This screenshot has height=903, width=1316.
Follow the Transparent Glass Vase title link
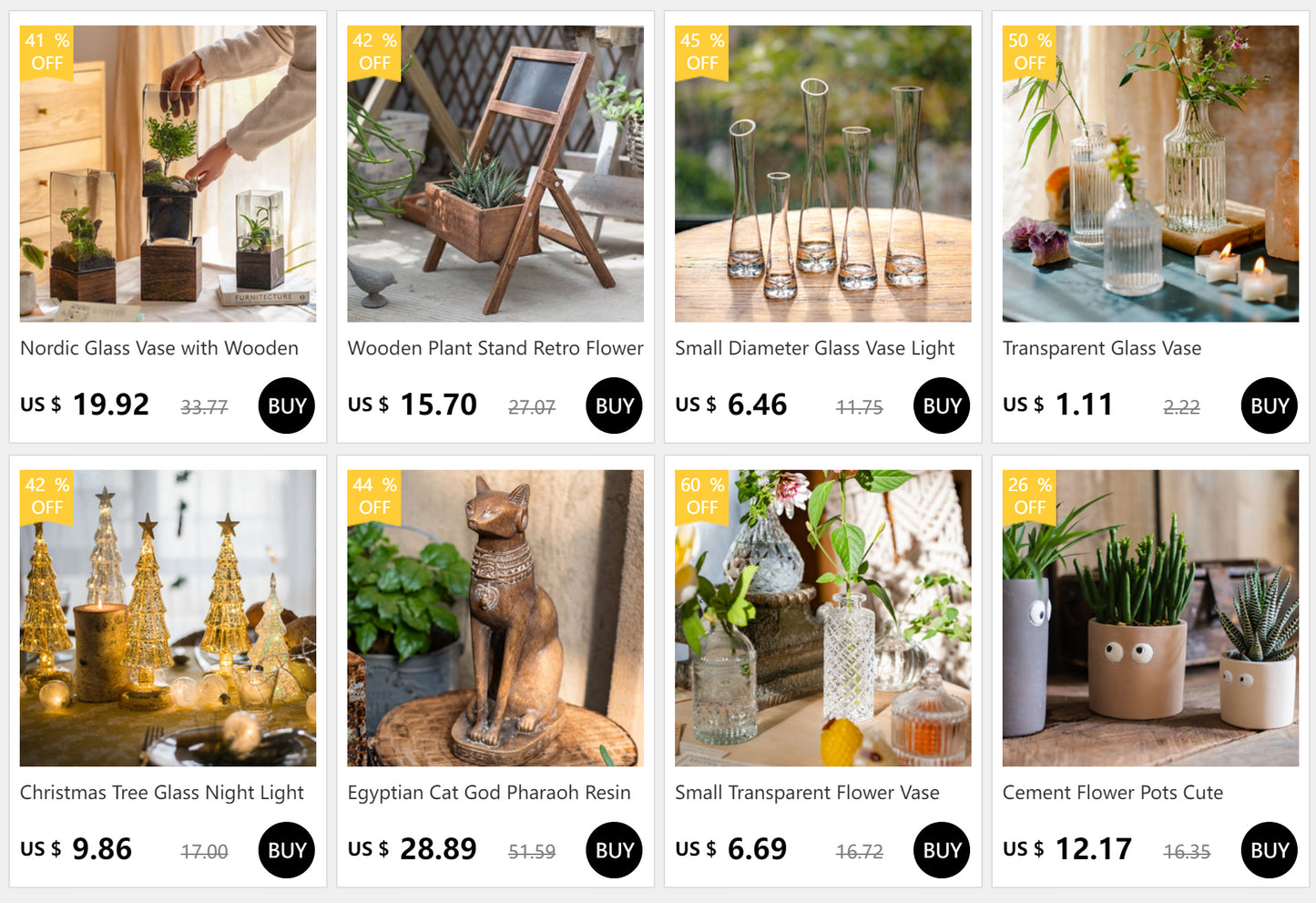[1102, 348]
